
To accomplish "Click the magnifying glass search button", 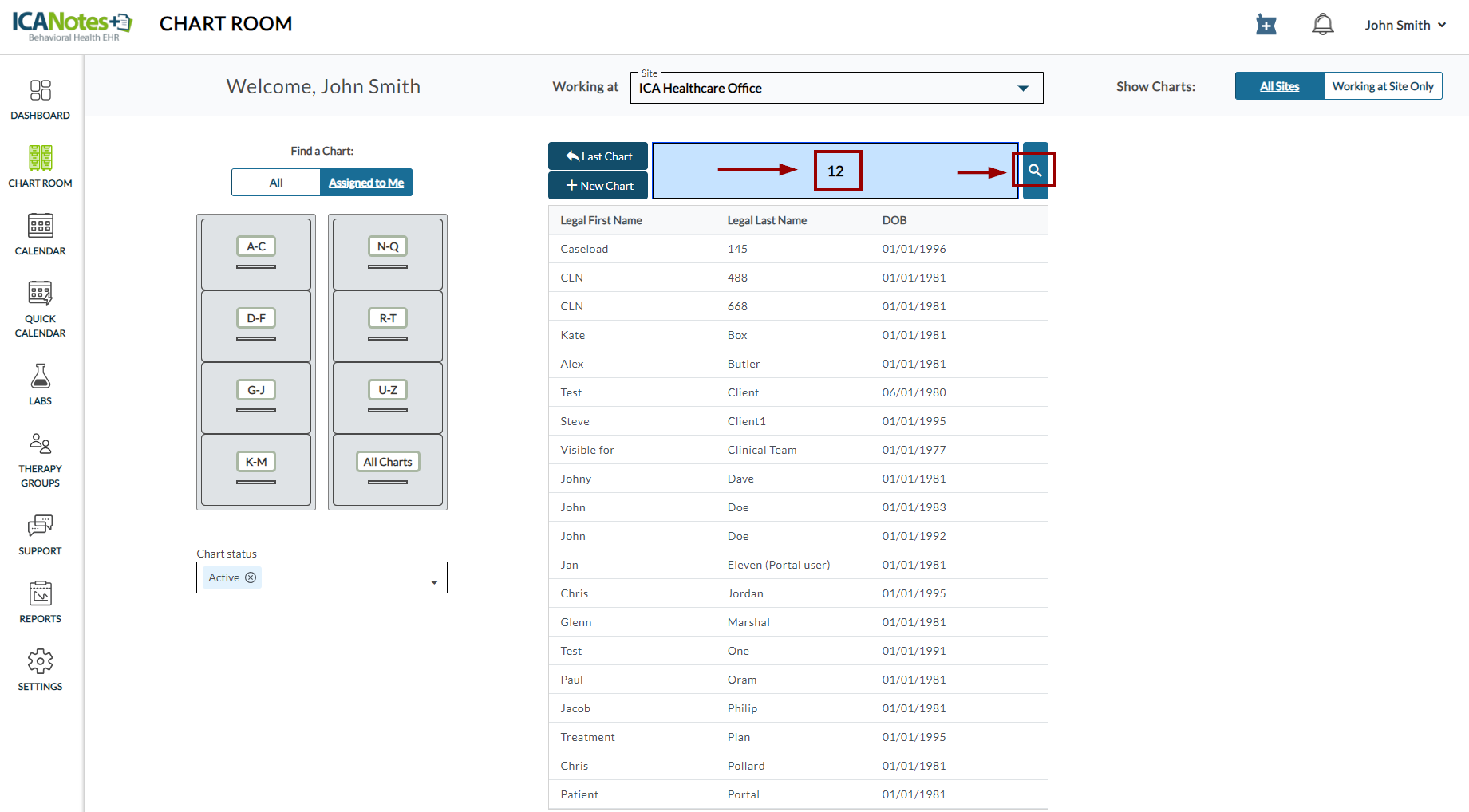I will pos(1035,171).
